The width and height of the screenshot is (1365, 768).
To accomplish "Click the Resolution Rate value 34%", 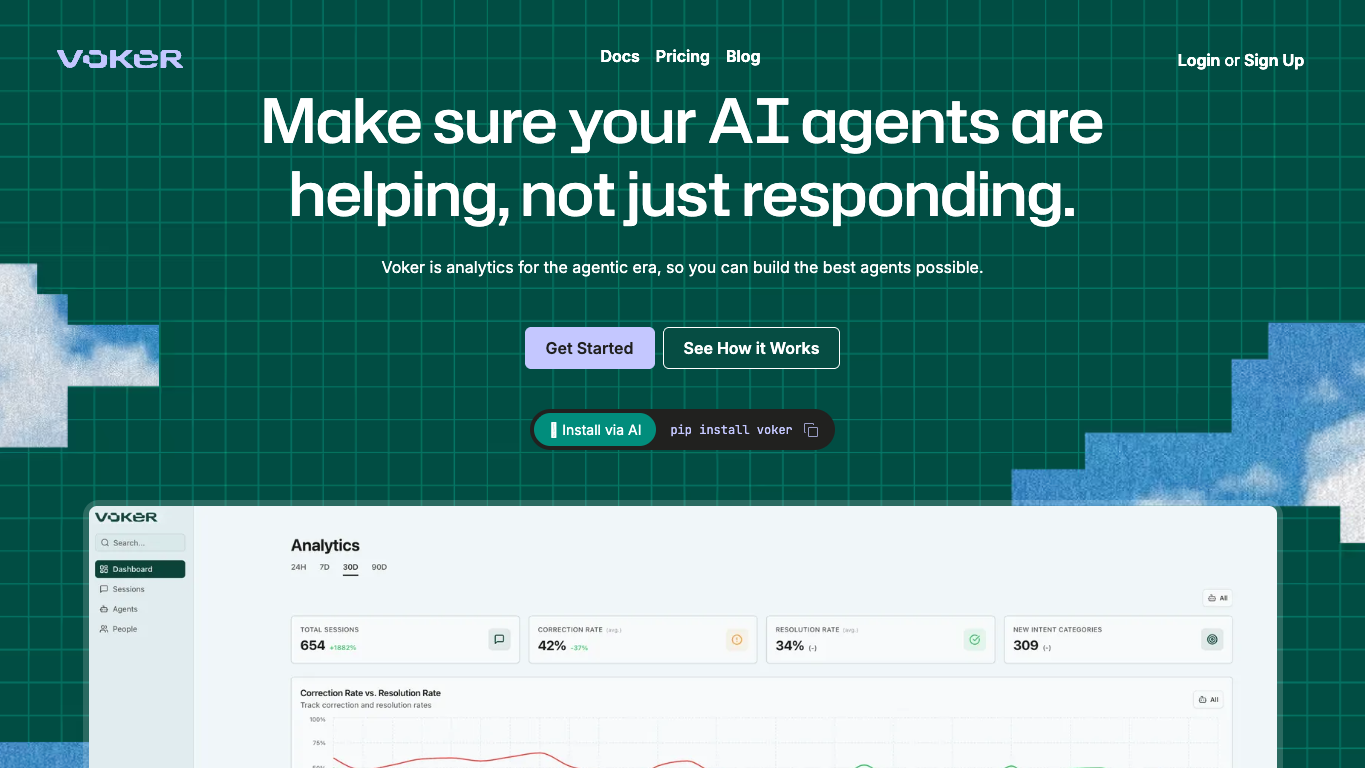I will [790, 646].
